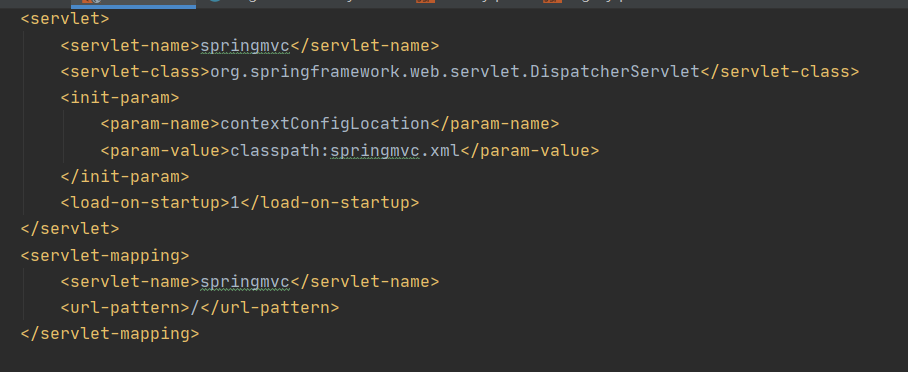Place cursor on springmvc inside servlet-mapping
This screenshot has height=372, width=908.
(x=245, y=282)
